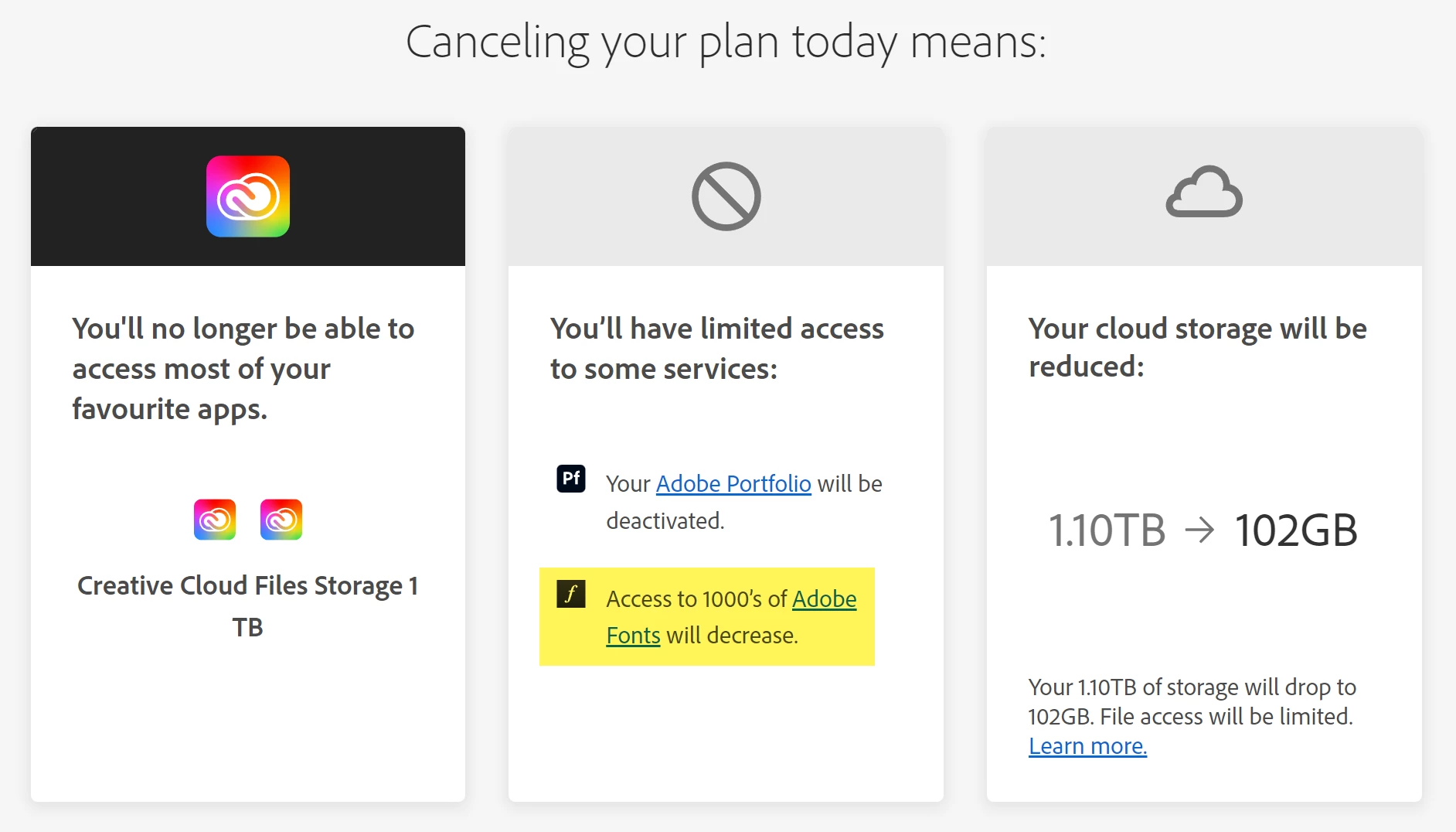Click the word "deactivated." under Adobe Portfolio
The image size is (1456, 832).
pos(665,521)
